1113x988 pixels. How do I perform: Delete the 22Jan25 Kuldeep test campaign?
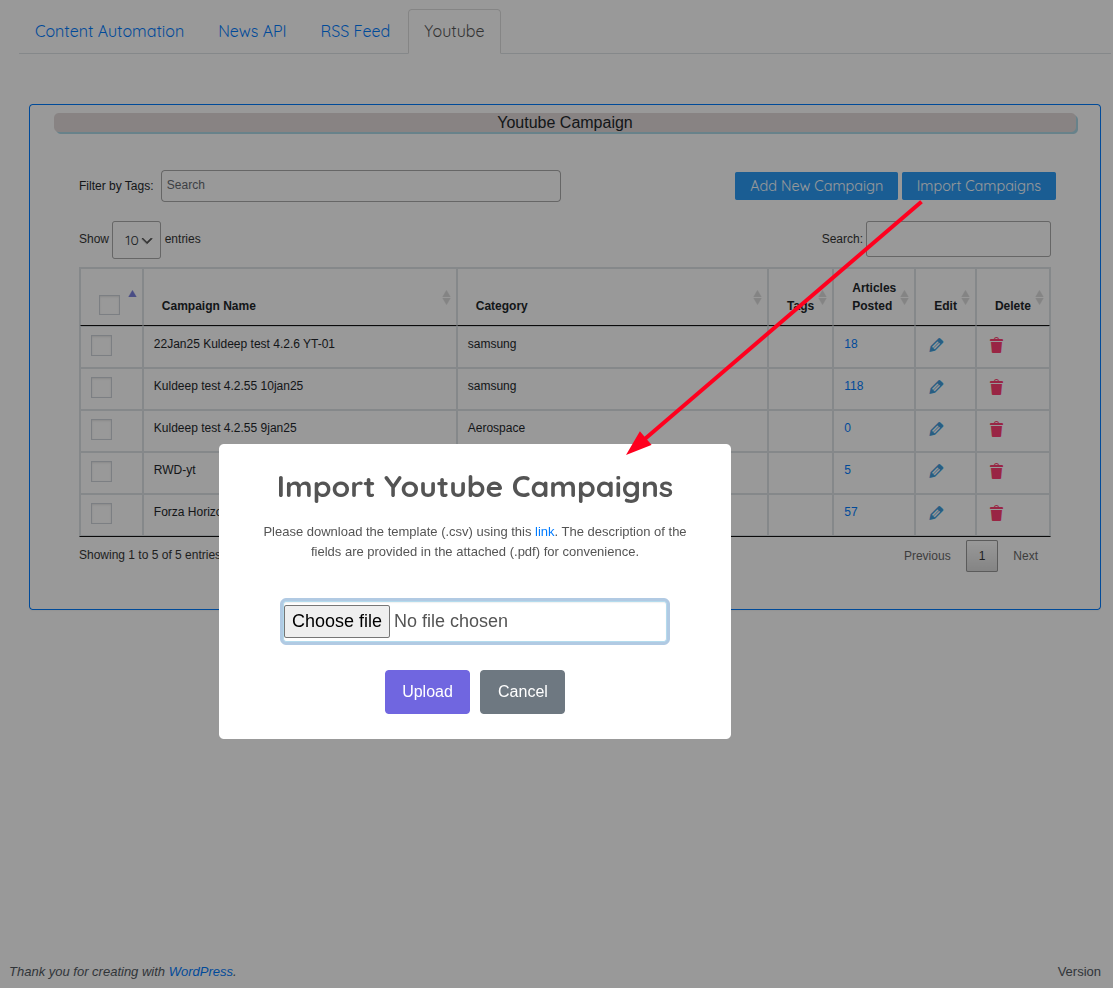click(996, 345)
